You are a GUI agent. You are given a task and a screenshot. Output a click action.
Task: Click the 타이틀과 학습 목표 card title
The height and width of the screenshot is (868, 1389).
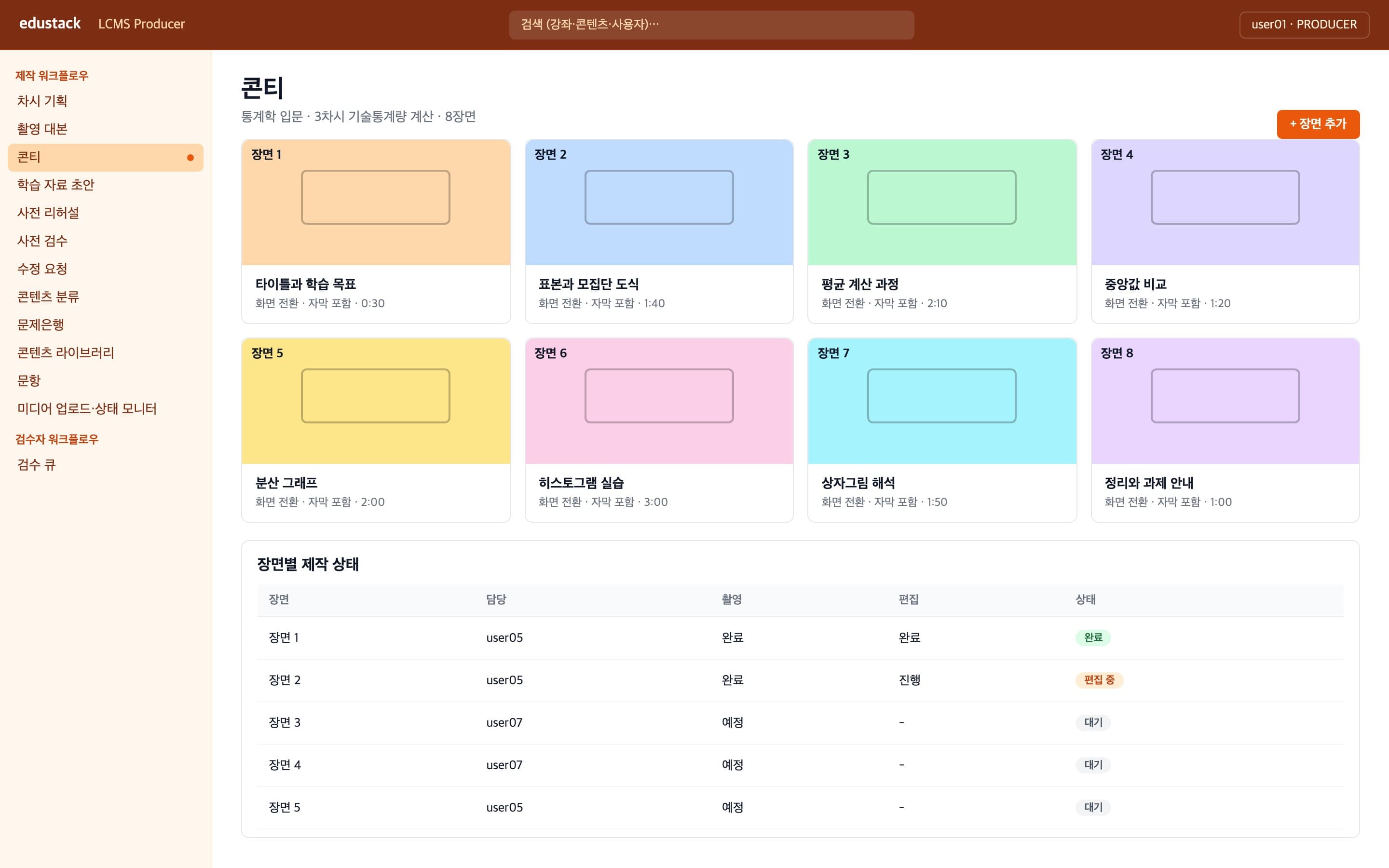pos(305,284)
